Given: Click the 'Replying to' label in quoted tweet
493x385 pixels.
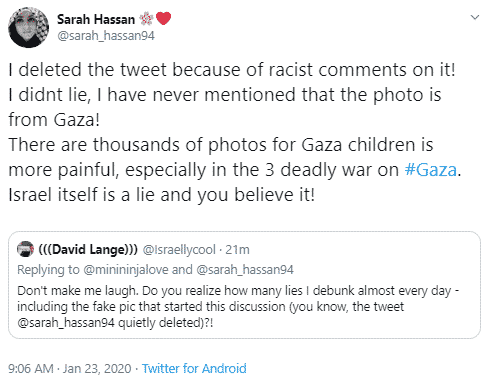Looking at the screenshot, I should (48, 270).
